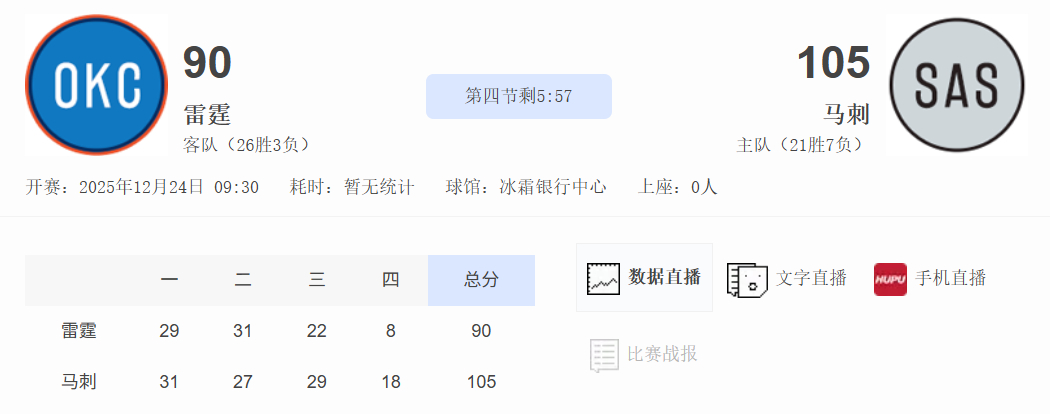
Task: Click Thunder's second quarter score 31
Action: click(242, 331)
